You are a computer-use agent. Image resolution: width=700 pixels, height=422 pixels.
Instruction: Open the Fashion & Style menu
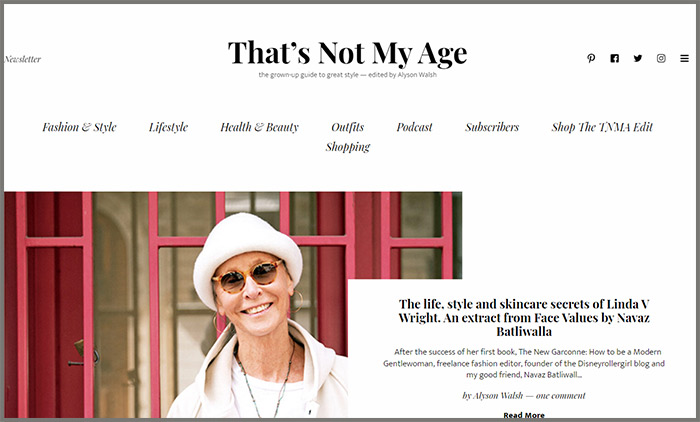[x=79, y=127]
